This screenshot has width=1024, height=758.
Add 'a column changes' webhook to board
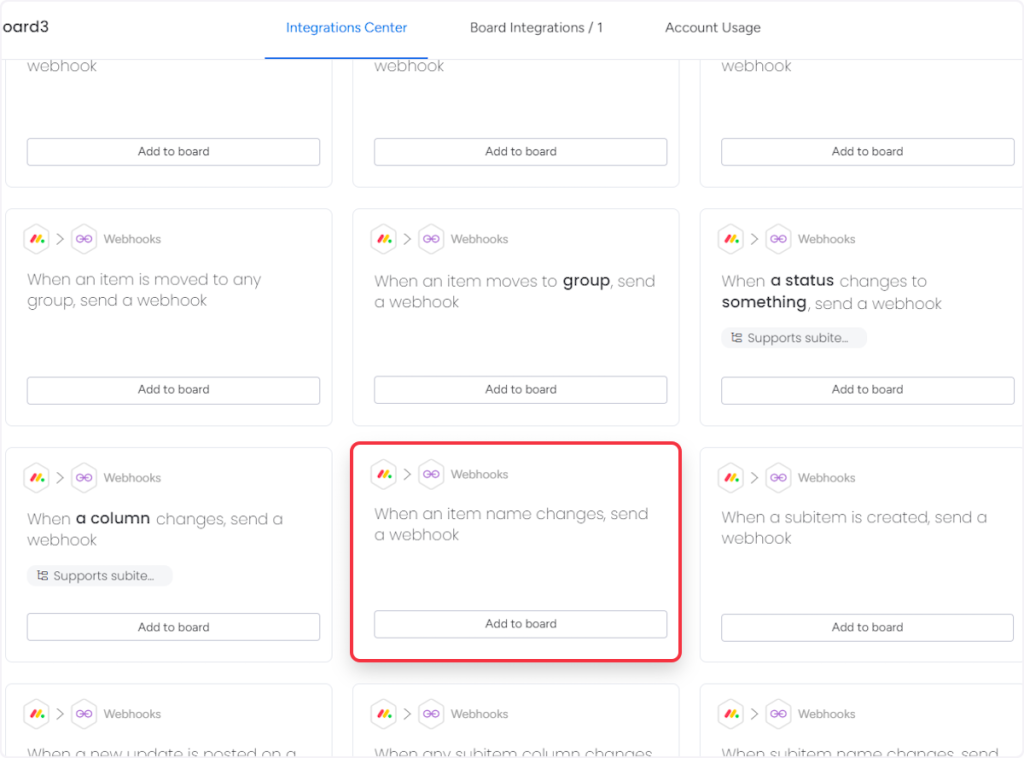click(173, 627)
